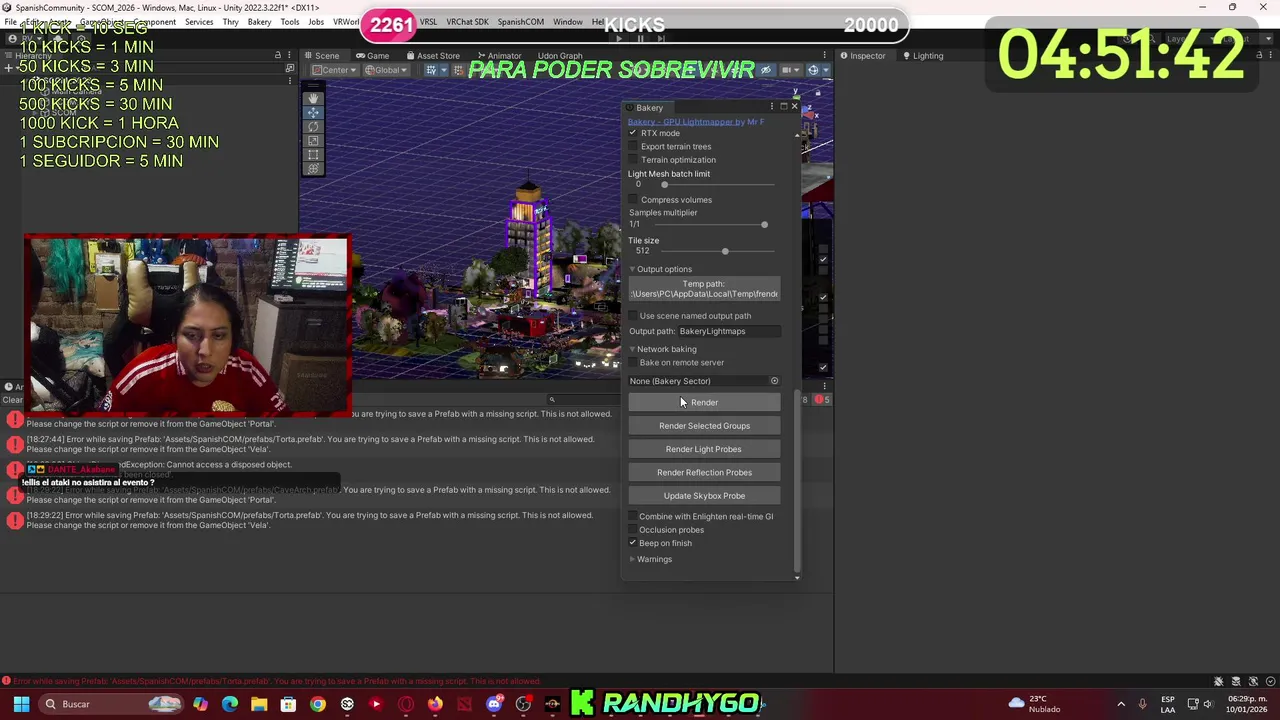Open Opera browser from taskbar
Viewport: 1280px width, 720px height.
pyautogui.click(x=405, y=704)
